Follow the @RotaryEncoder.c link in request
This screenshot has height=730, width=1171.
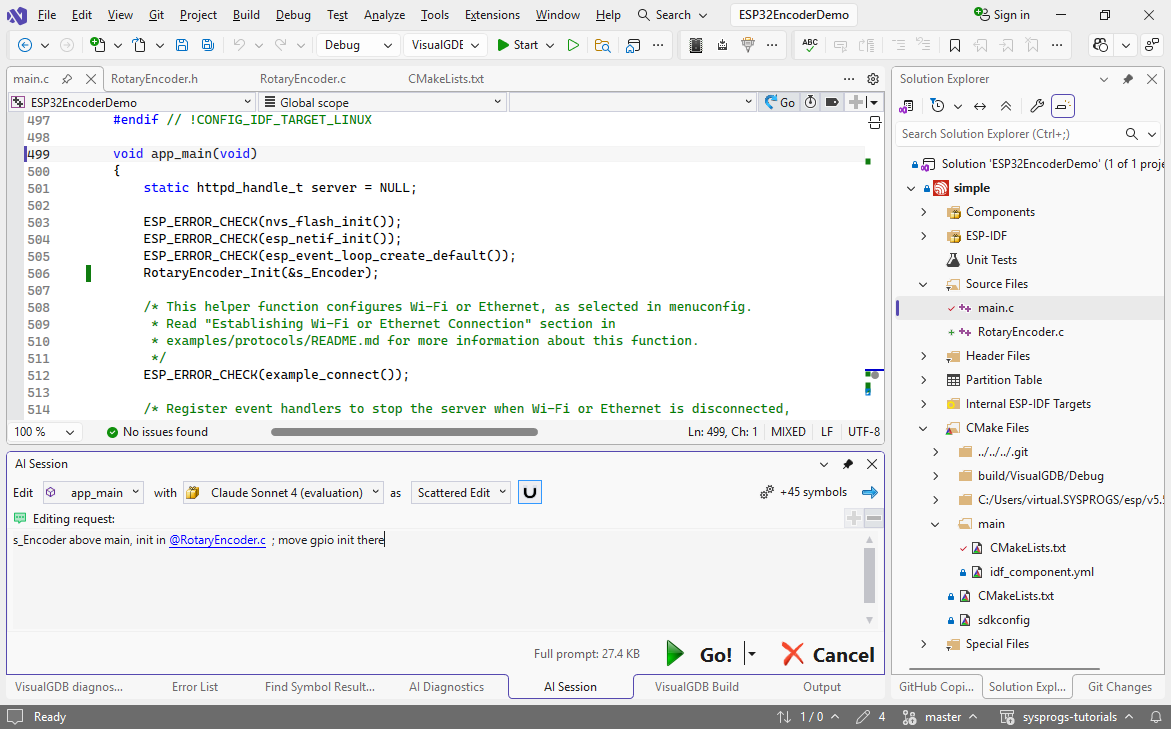[217, 540]
